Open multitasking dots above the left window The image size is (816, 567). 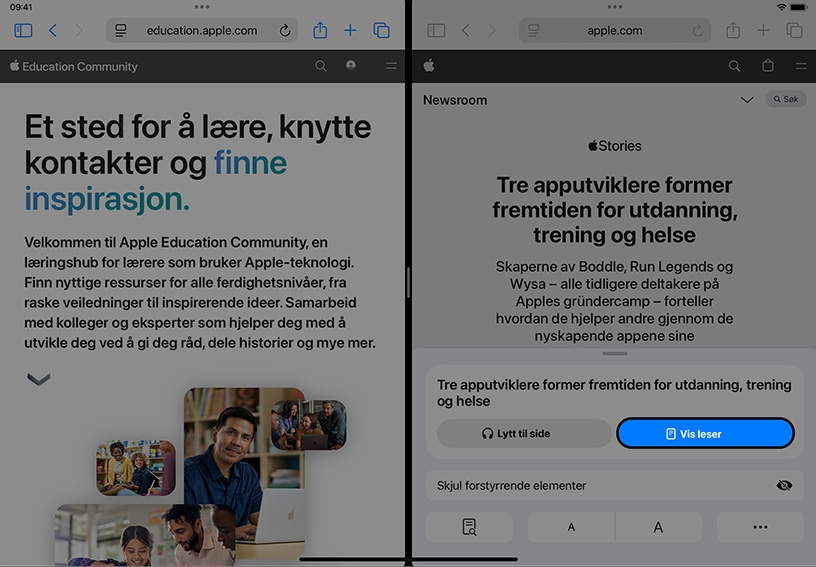[202, 7]
